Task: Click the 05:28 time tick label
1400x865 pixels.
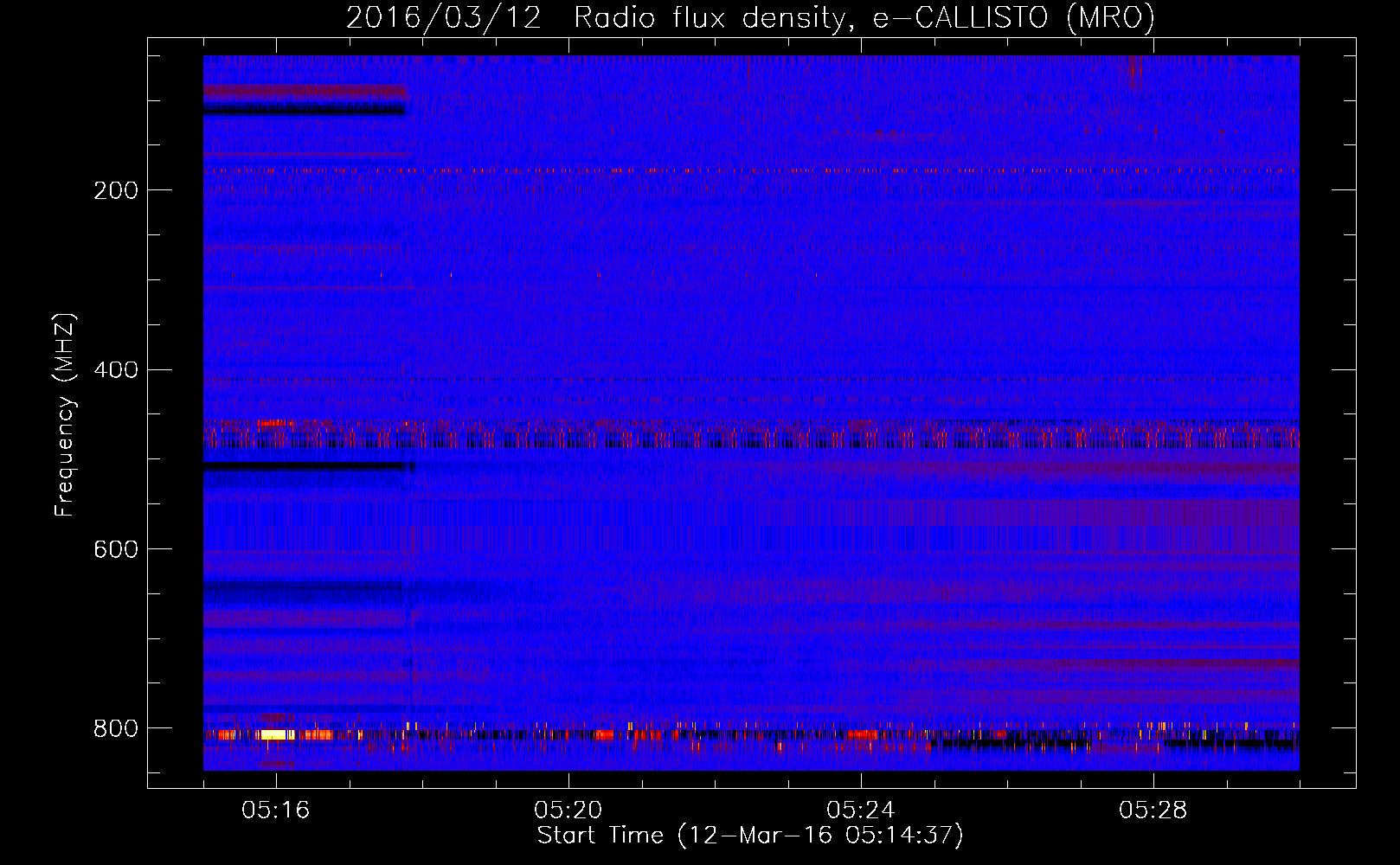Action: click(1153, 811)
